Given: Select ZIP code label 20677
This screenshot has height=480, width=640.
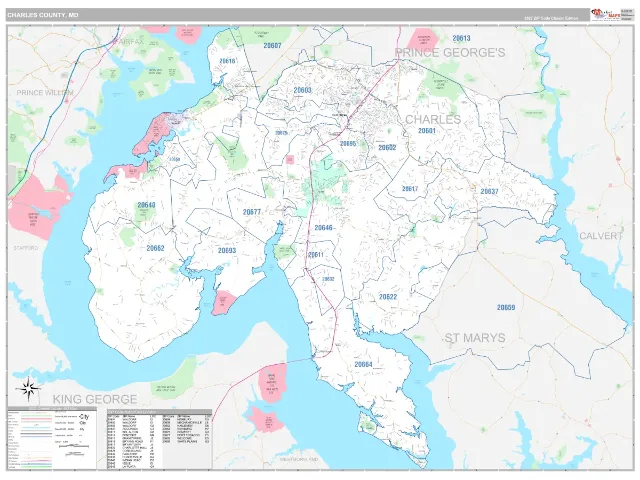Looking at the screenshot, I should coord(252,212).
